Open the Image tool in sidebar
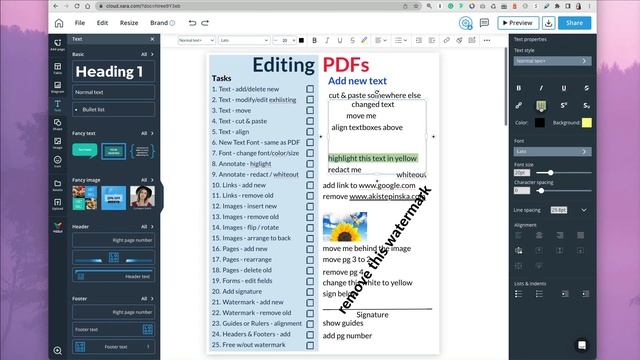 pyautogui.click(x=58, y=143)
